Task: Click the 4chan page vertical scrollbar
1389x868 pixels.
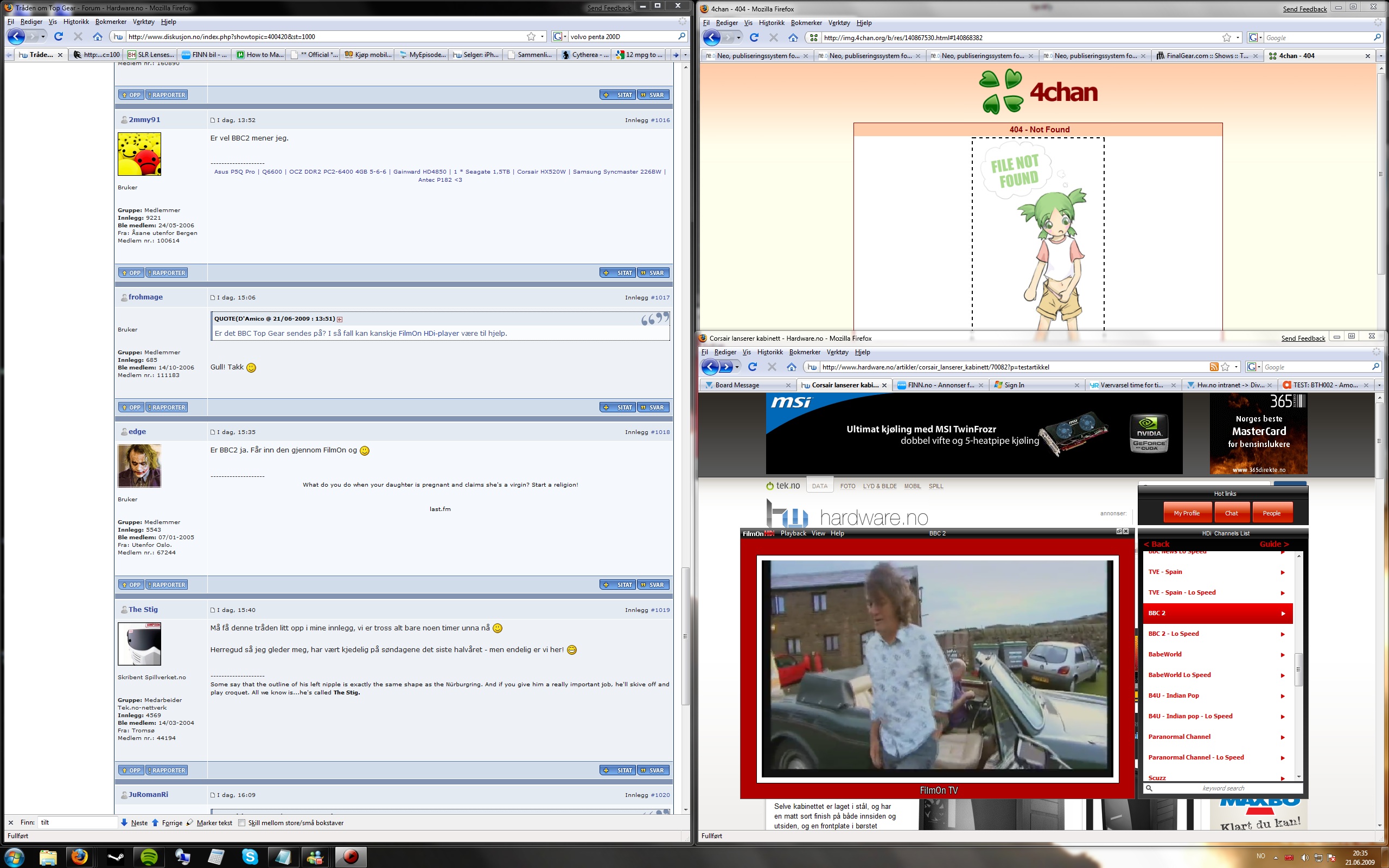Action: pyautogui.click(x=1380, y=174)
